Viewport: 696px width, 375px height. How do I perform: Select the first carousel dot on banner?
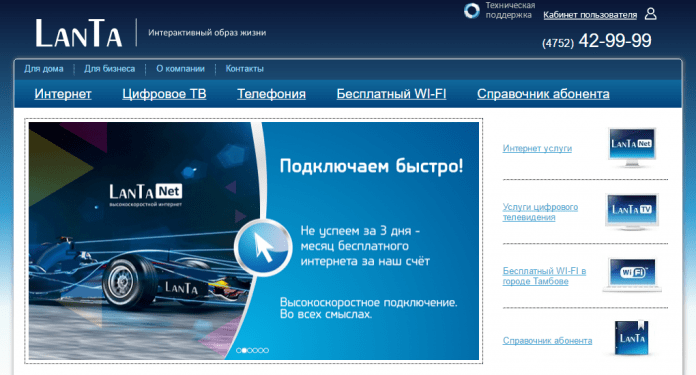point(239,351)
